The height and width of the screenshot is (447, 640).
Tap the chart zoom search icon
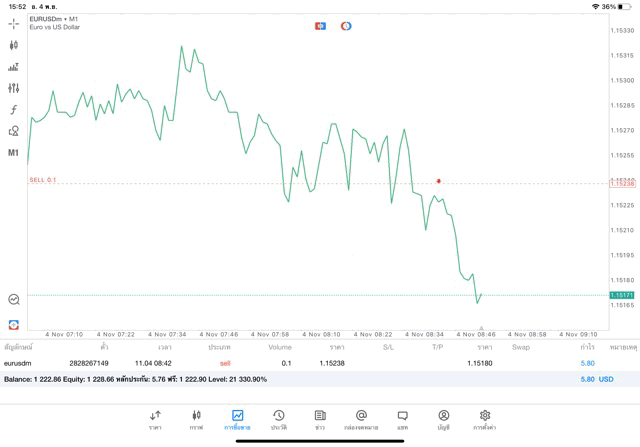(13, 299)
